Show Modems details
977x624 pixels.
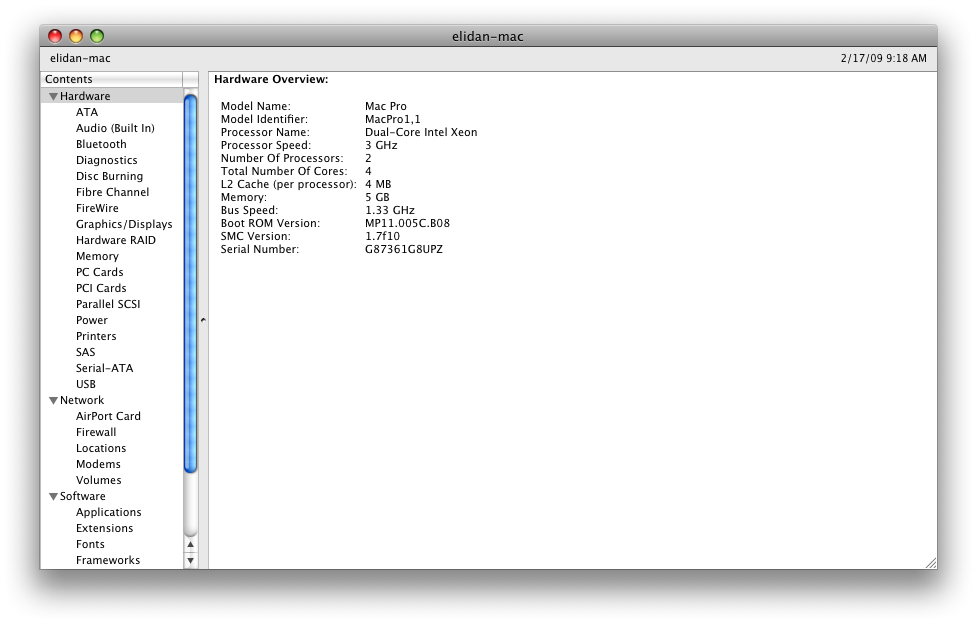point(98,464)
